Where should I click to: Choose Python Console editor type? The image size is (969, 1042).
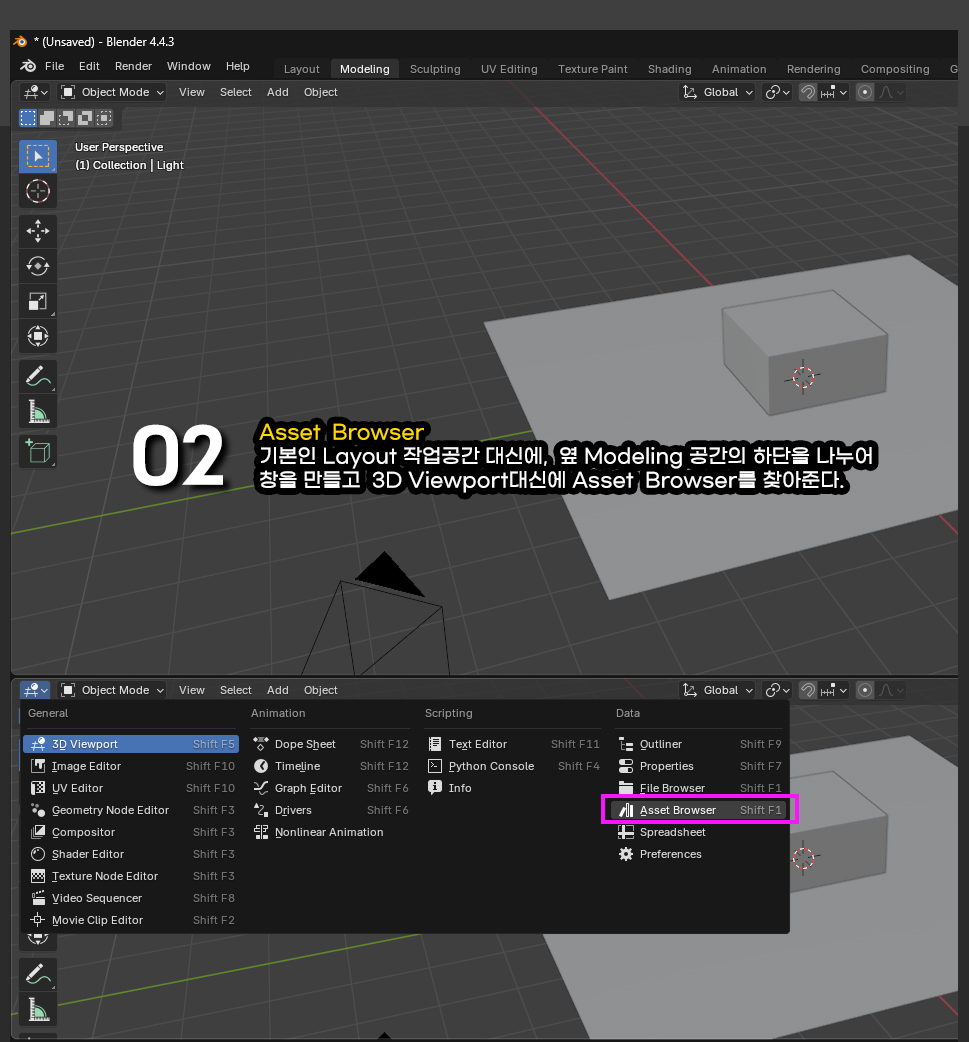click(x=513, y=766)
